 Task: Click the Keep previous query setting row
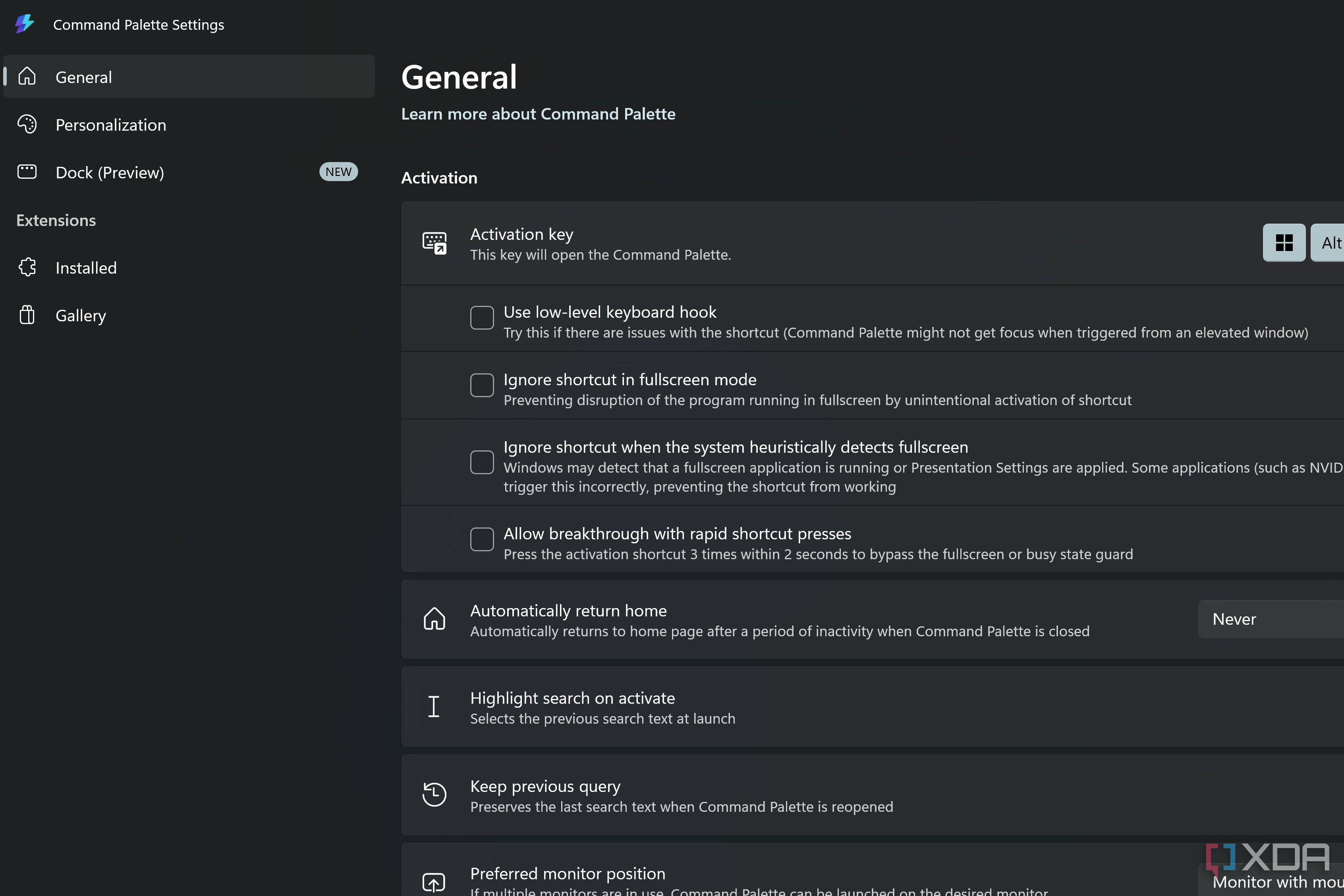coord(873,795)
